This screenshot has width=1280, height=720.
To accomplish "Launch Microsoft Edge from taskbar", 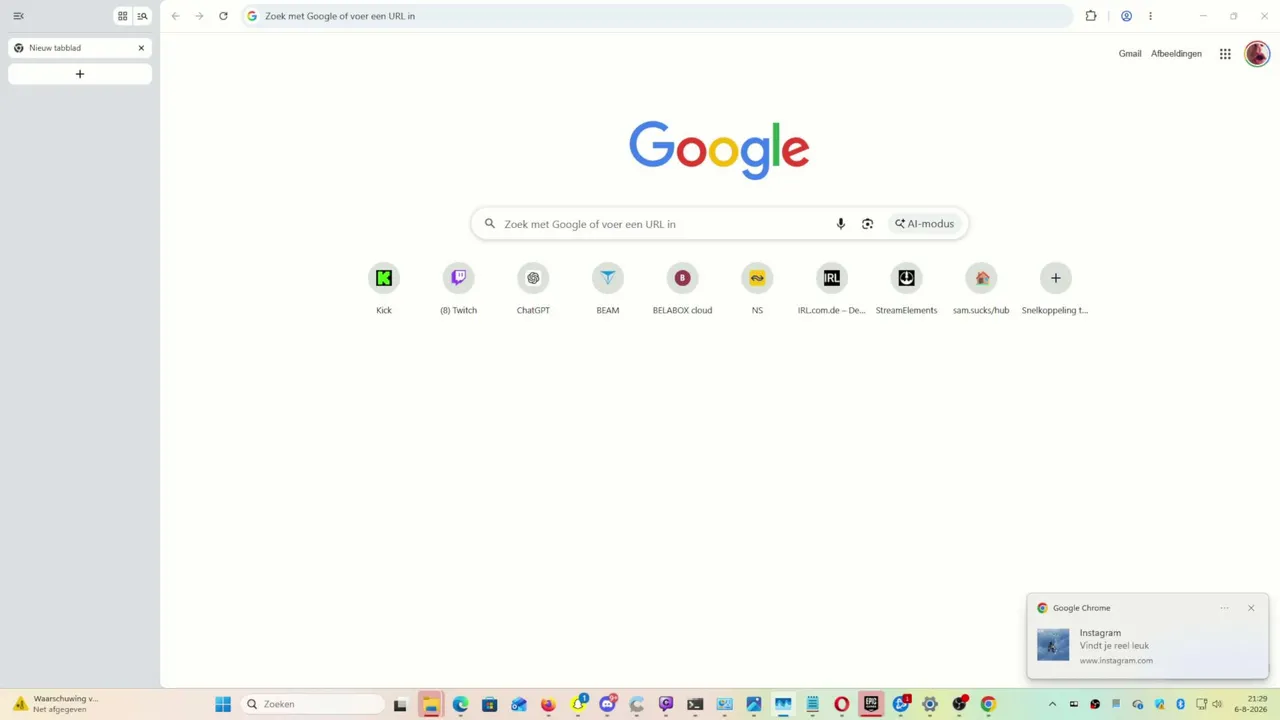I will click(460, 704).
